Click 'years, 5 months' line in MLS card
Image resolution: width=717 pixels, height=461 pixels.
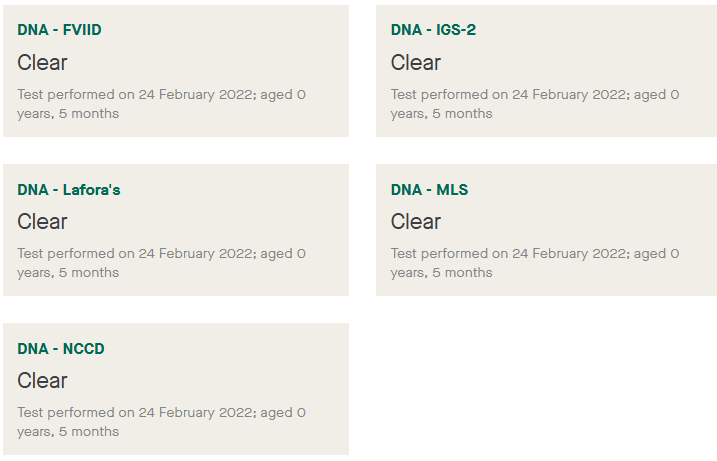tap(442, 273)
